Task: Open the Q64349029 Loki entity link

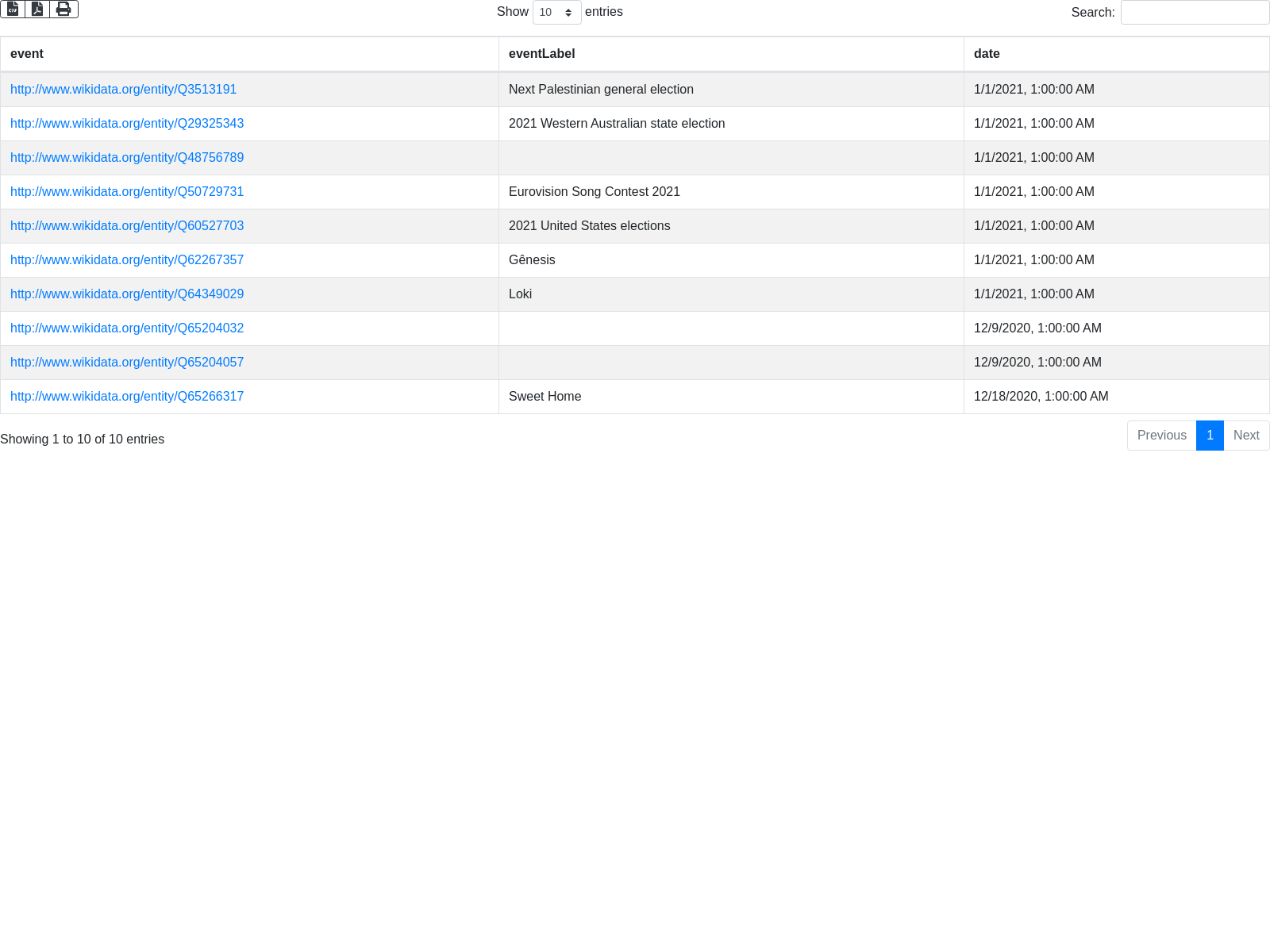Action: pos(127,294)
